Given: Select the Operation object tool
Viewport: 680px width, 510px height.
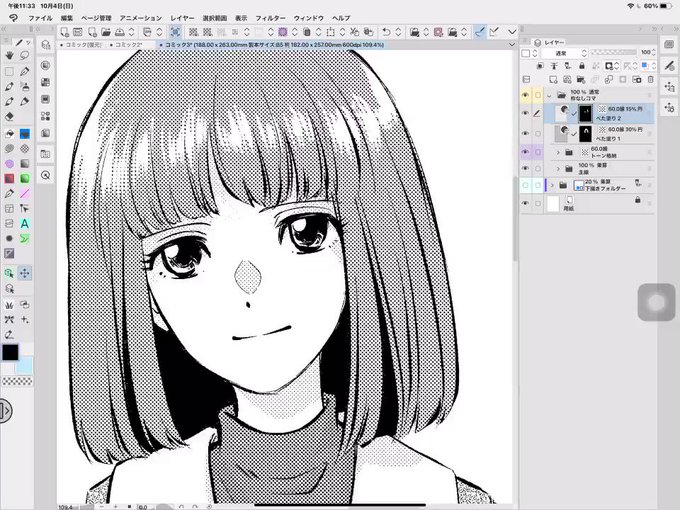Looking at the screenshot, I should (9, 273).
